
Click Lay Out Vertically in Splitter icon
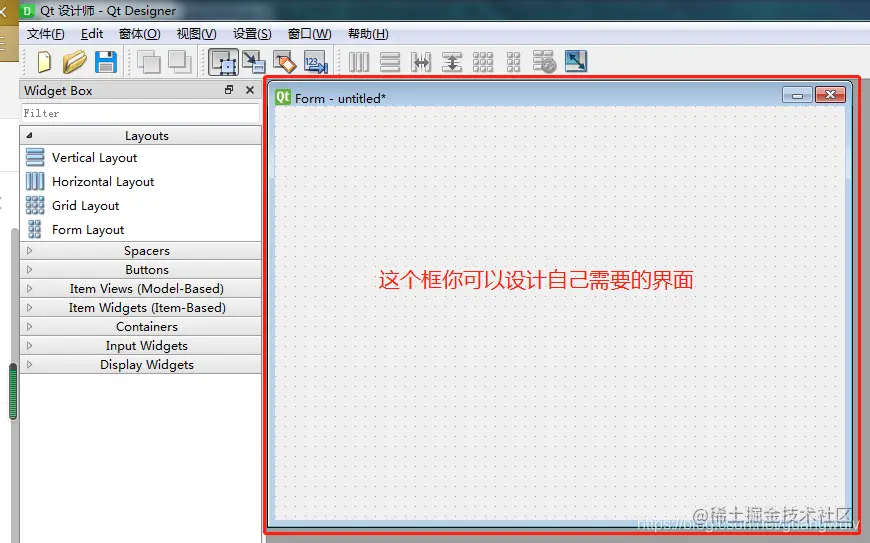tap(452, 62)
